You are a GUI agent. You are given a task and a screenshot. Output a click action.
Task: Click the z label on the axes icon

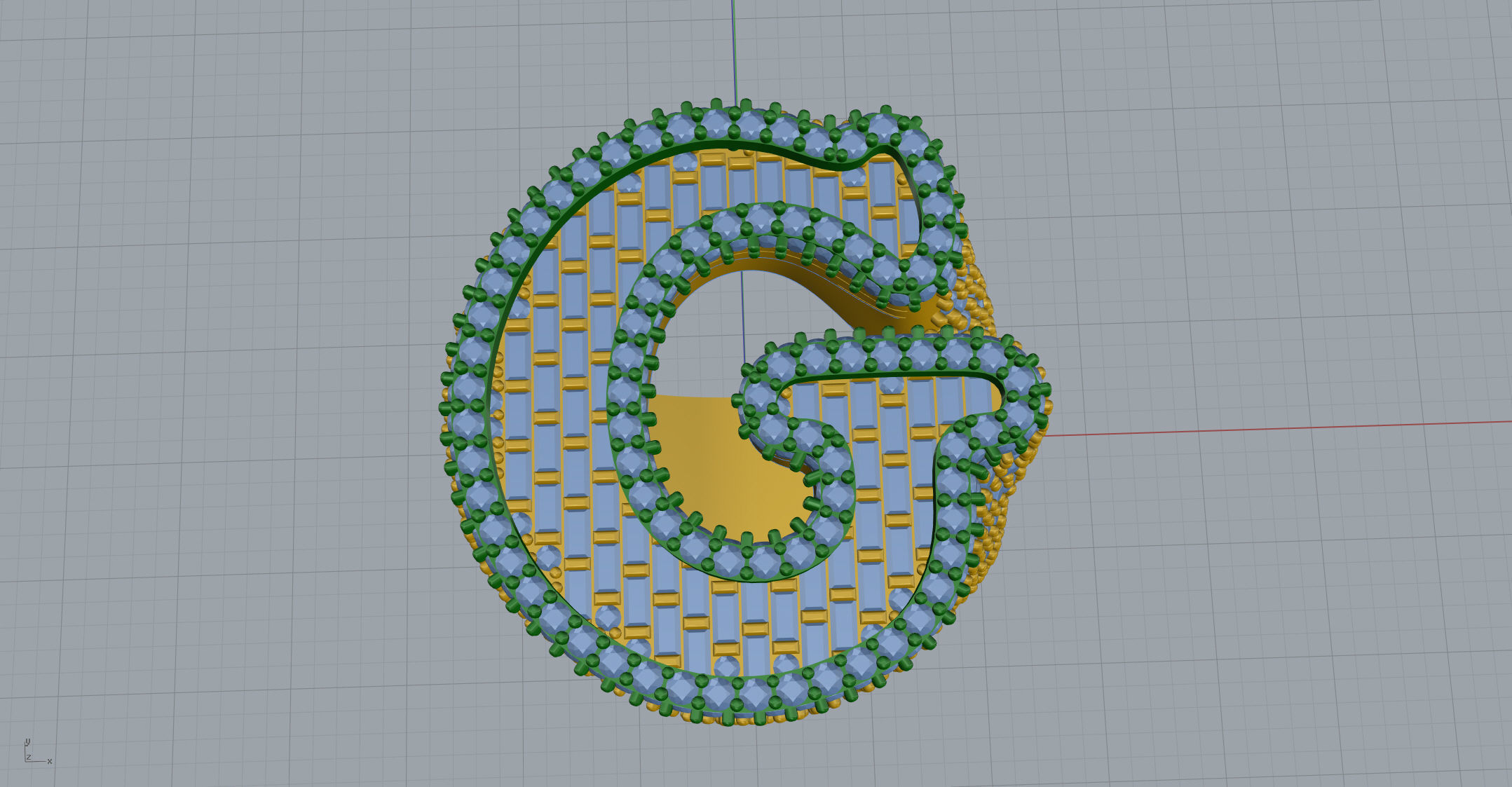coord(28,758)
